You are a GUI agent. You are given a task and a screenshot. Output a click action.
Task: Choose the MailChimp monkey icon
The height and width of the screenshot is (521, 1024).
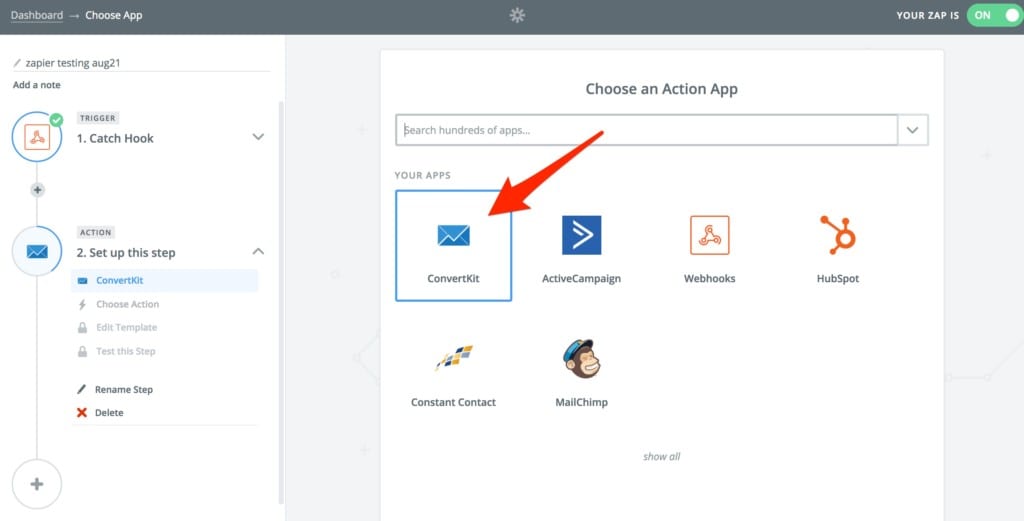[x=581, y=358]
